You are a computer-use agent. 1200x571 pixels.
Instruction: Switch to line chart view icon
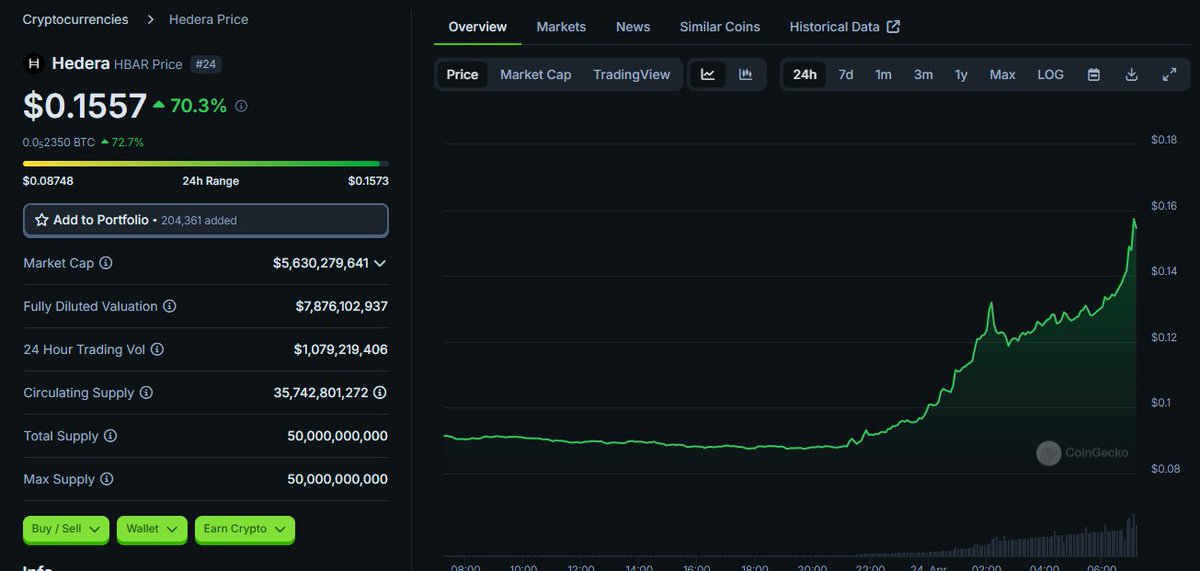point(708,75)
